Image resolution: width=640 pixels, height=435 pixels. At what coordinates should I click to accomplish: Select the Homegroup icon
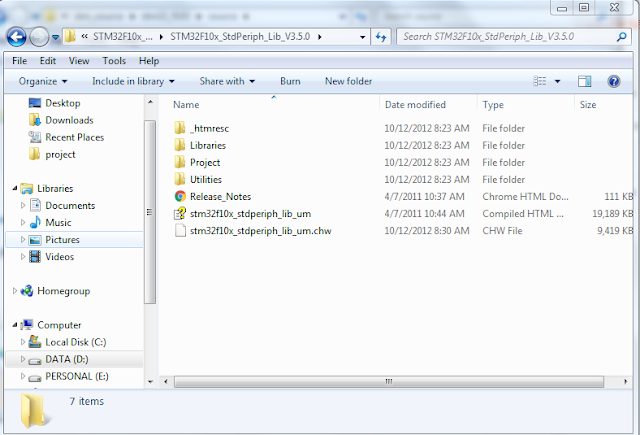coord(27,291)
